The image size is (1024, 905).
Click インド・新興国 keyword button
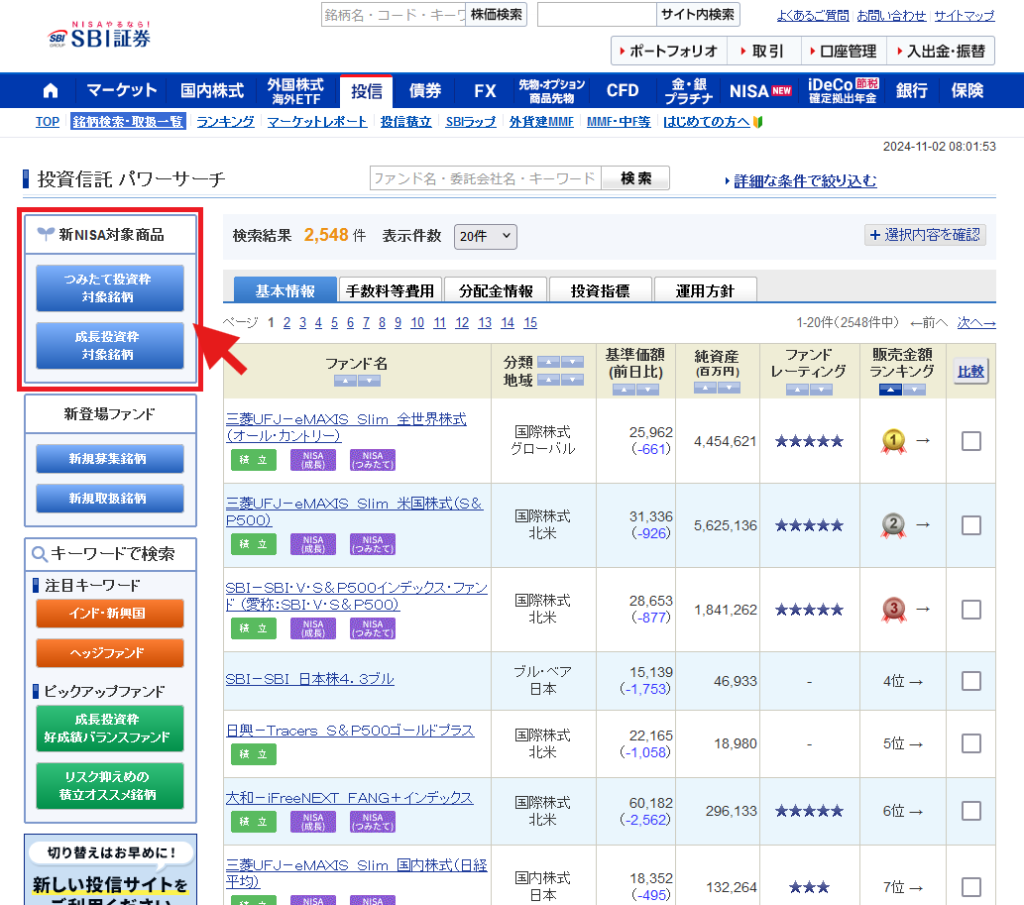(x=110, y=614)
